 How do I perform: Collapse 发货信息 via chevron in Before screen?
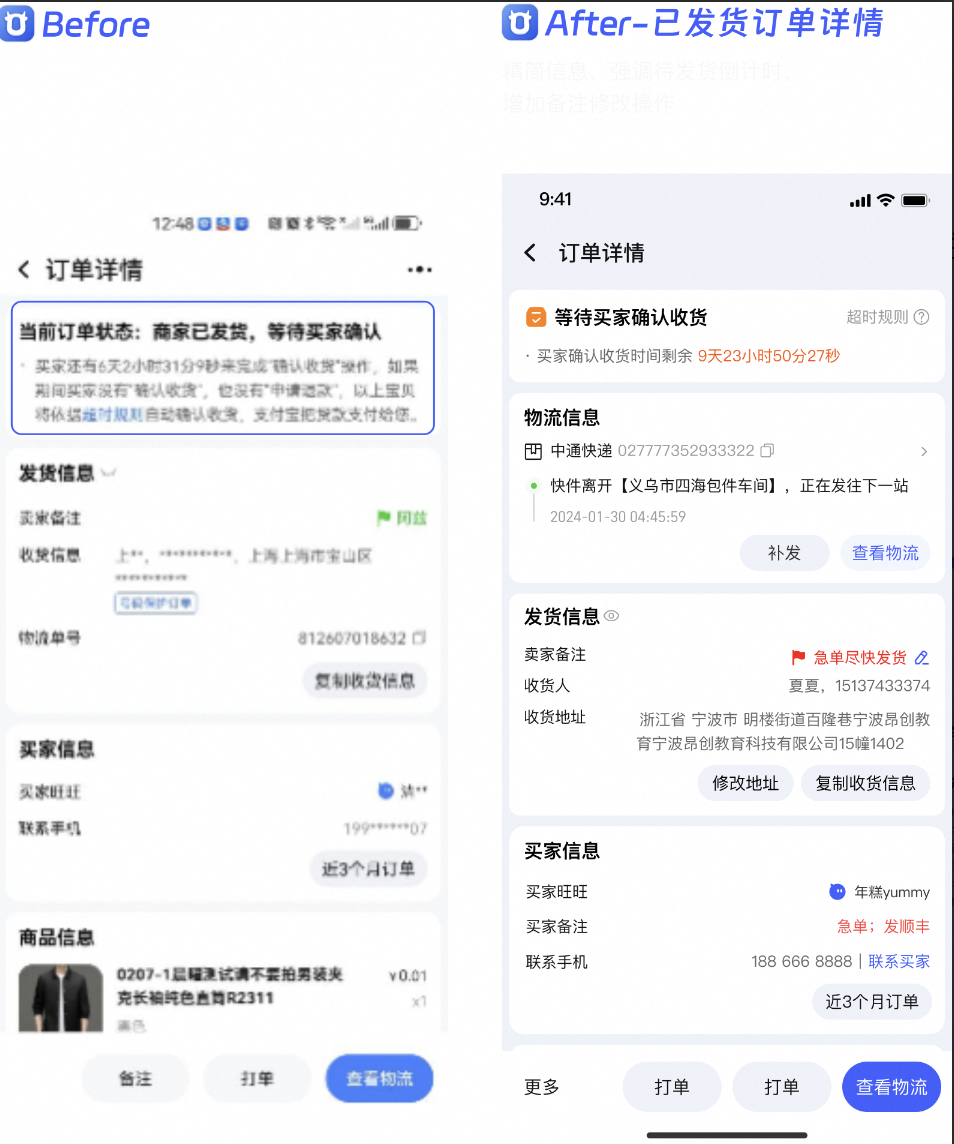pos(109,473)
